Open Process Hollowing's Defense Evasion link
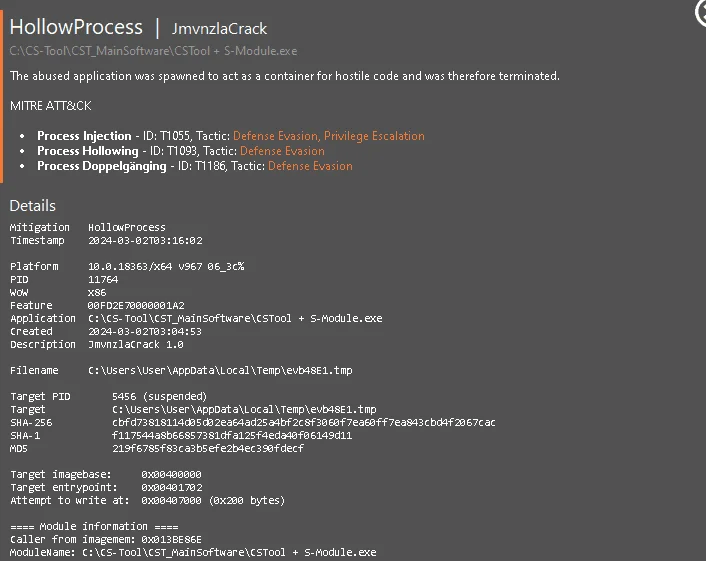 [x=282, y=151]
